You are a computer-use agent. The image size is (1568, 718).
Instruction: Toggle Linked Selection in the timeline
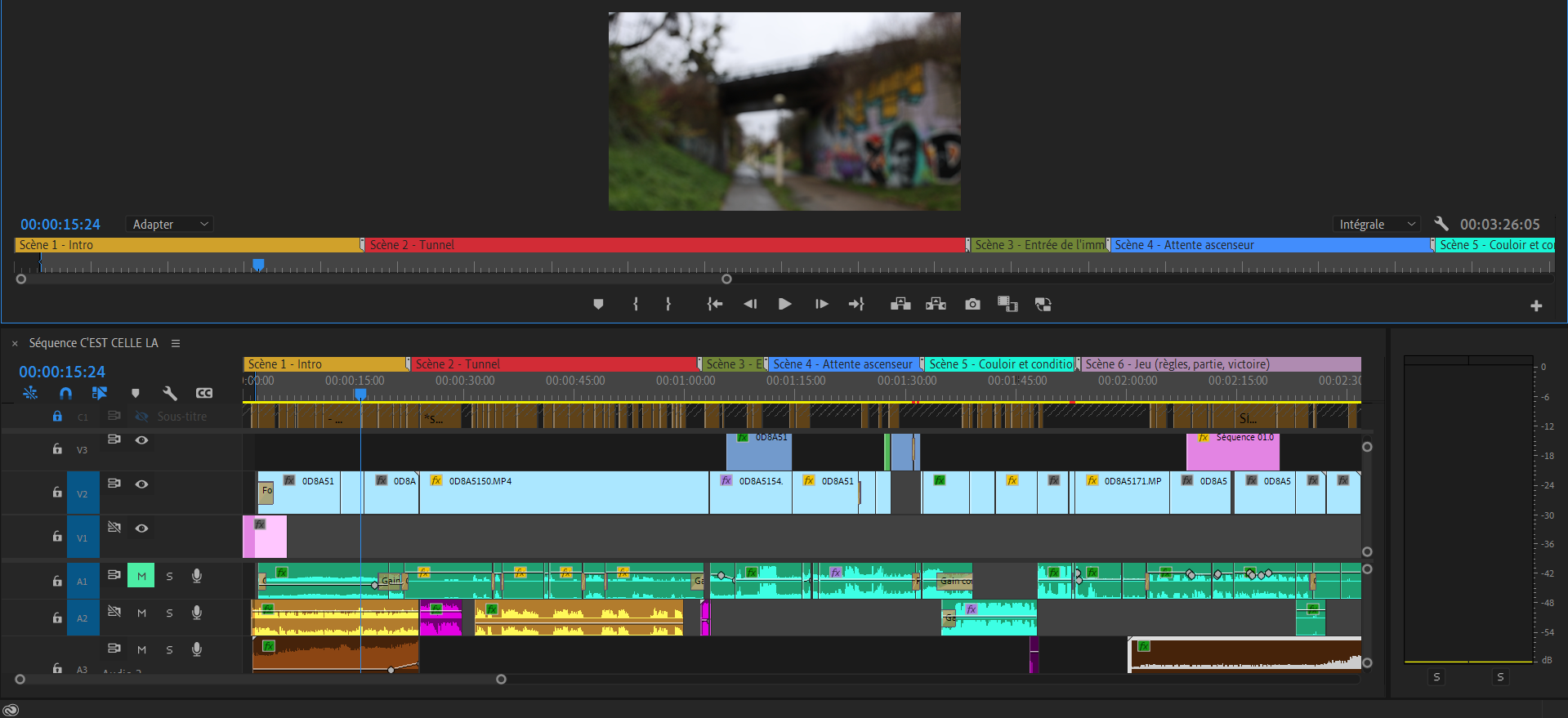100,393
